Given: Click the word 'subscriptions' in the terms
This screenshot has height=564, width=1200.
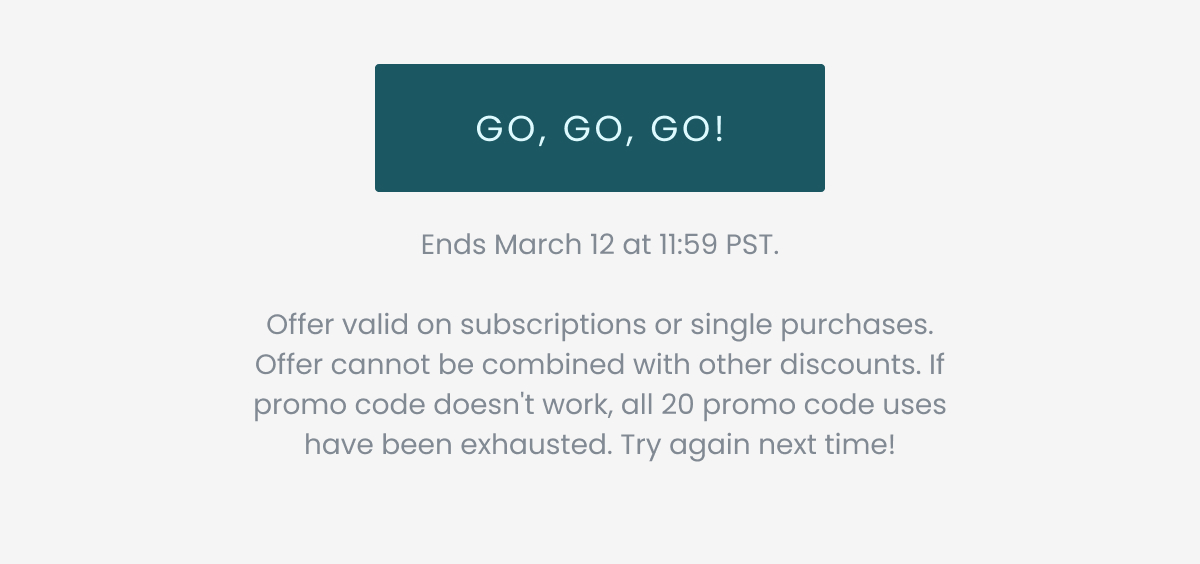Looking at the screenshot, I should coord(553,325).
